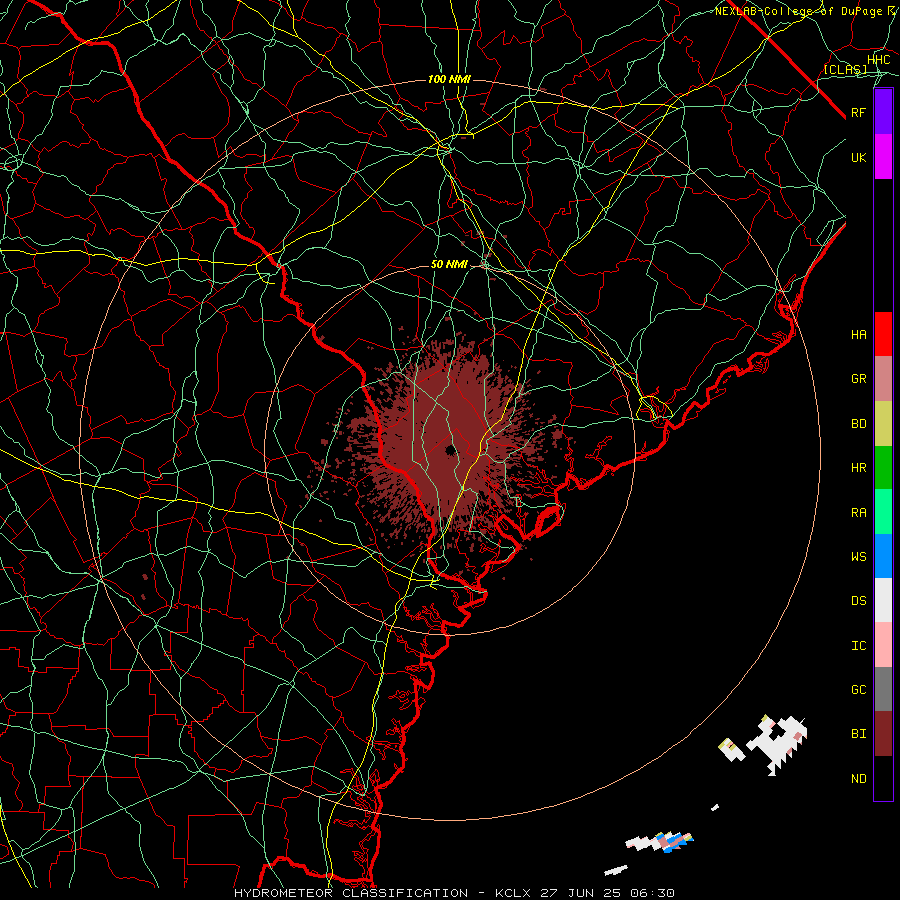
Task: Click the GC gray legend swatch
Action: [x=883, y=689]
